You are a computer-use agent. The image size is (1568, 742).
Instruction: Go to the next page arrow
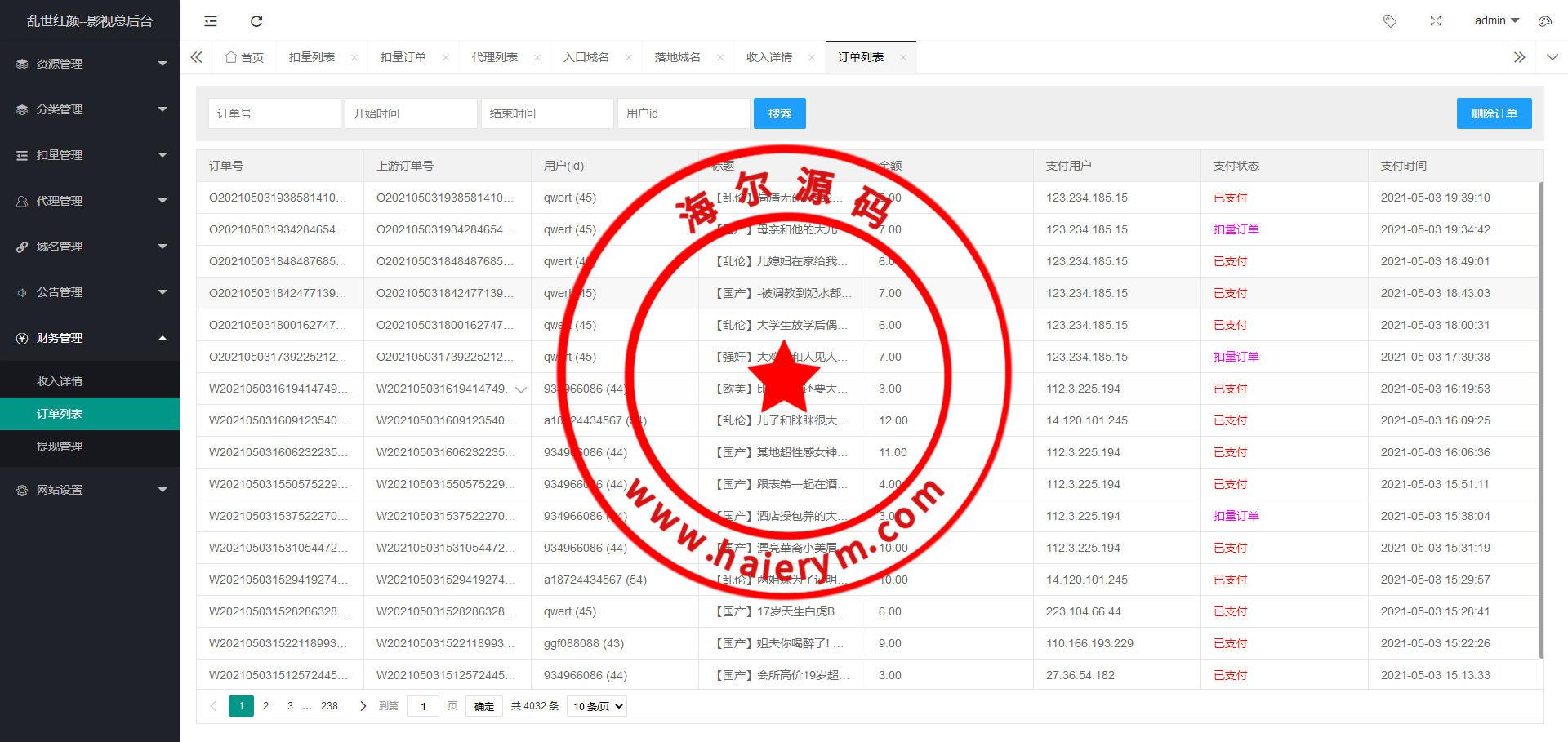(363, 706)
